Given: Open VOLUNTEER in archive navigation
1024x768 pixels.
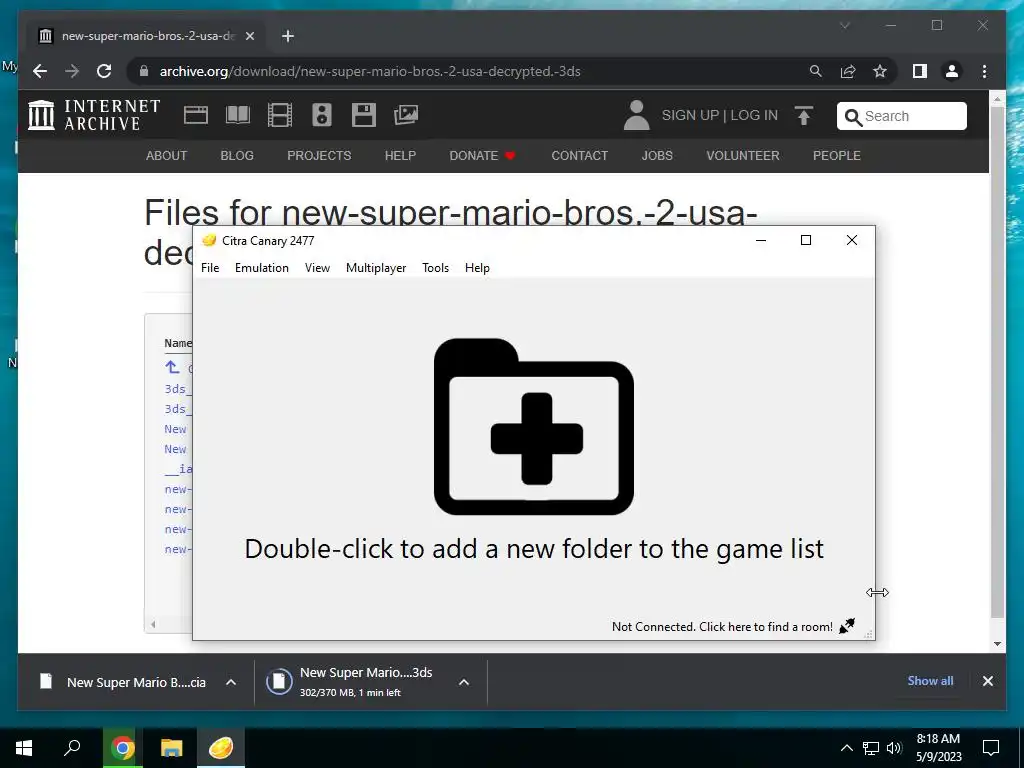Looking at the screenshot, I should pos(743,155).
